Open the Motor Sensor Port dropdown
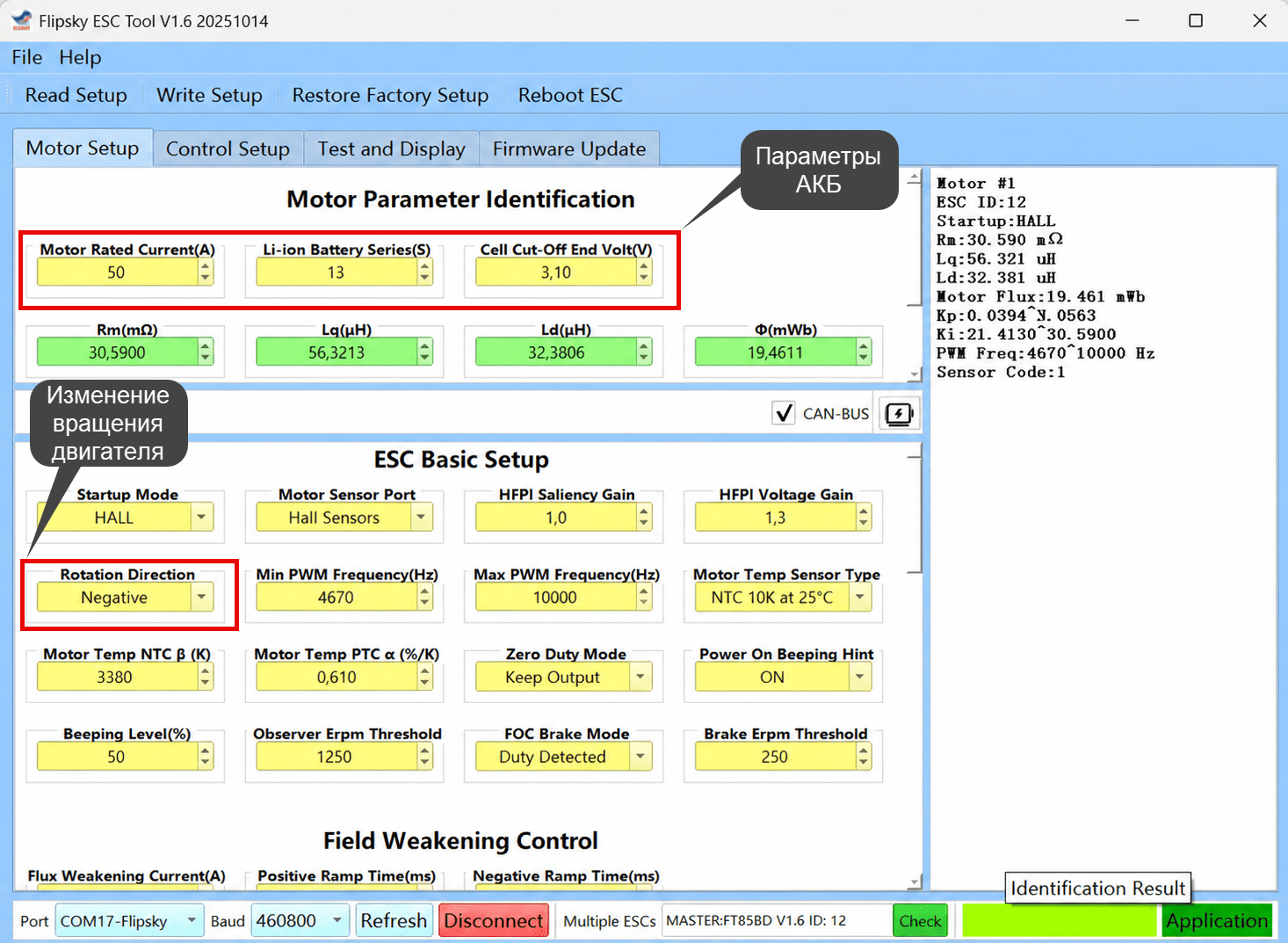This screenshot has height=943, width=1288. click(x=344, y=518)
